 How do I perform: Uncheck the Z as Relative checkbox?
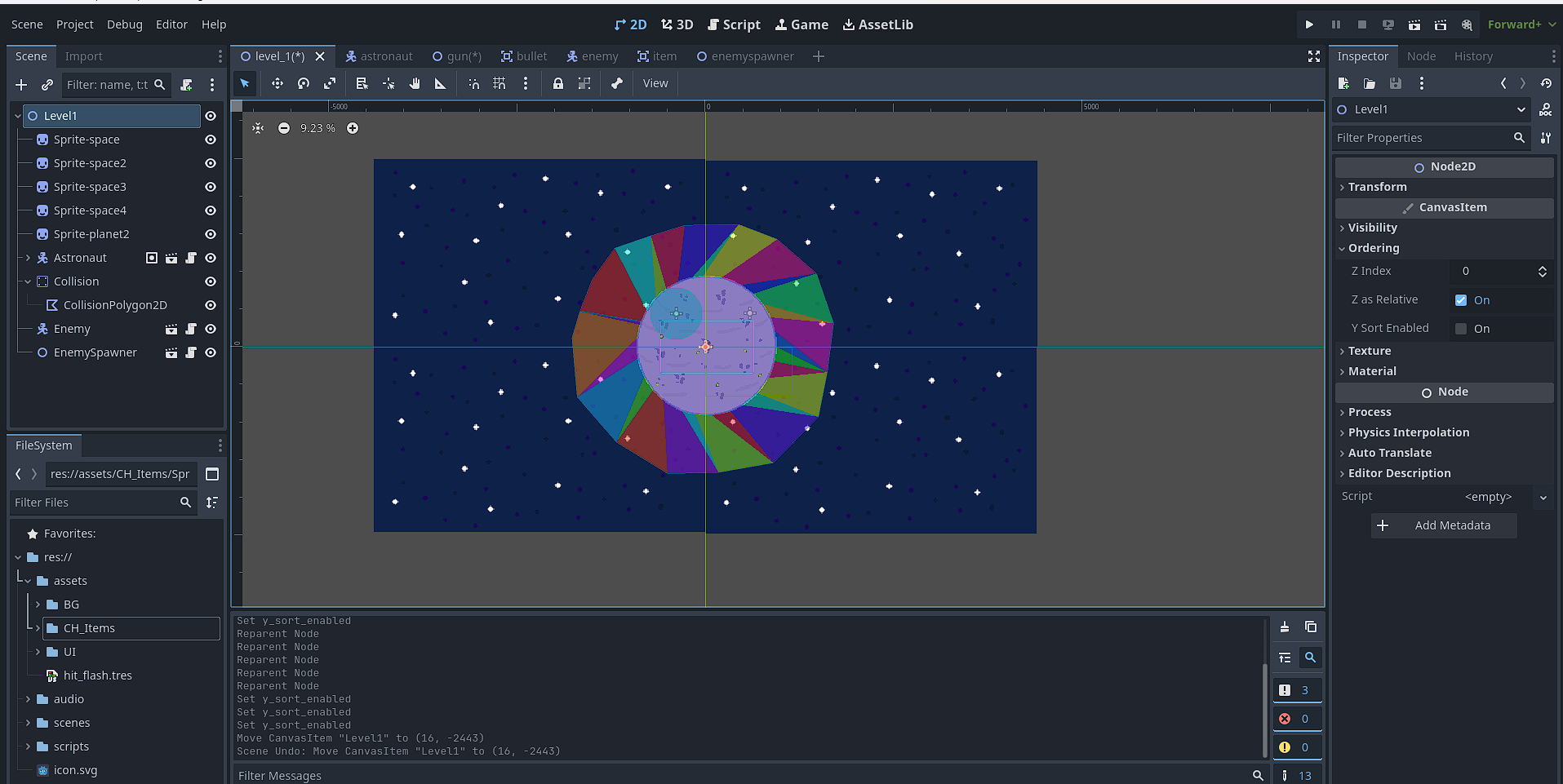tap(1461, 299)
